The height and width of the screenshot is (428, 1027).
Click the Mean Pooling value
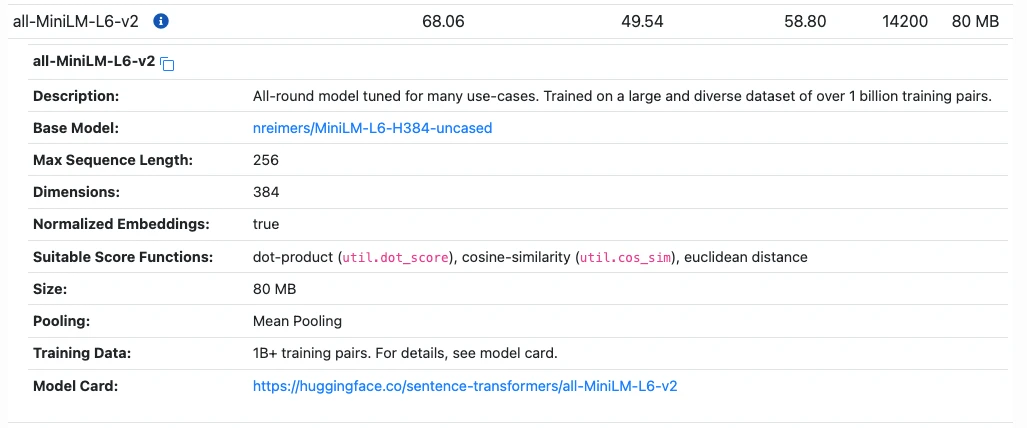tap(297, 321)
